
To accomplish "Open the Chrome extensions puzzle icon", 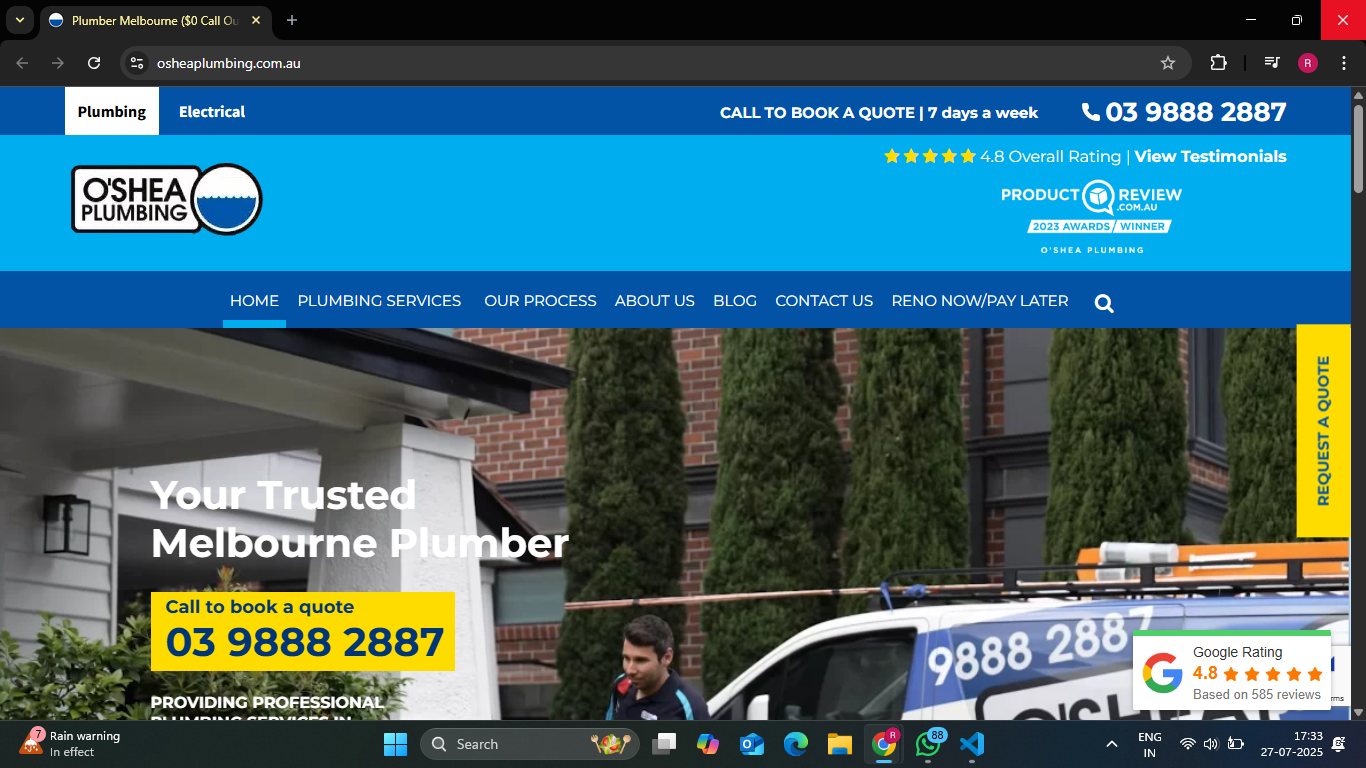I will [1218, 63].
